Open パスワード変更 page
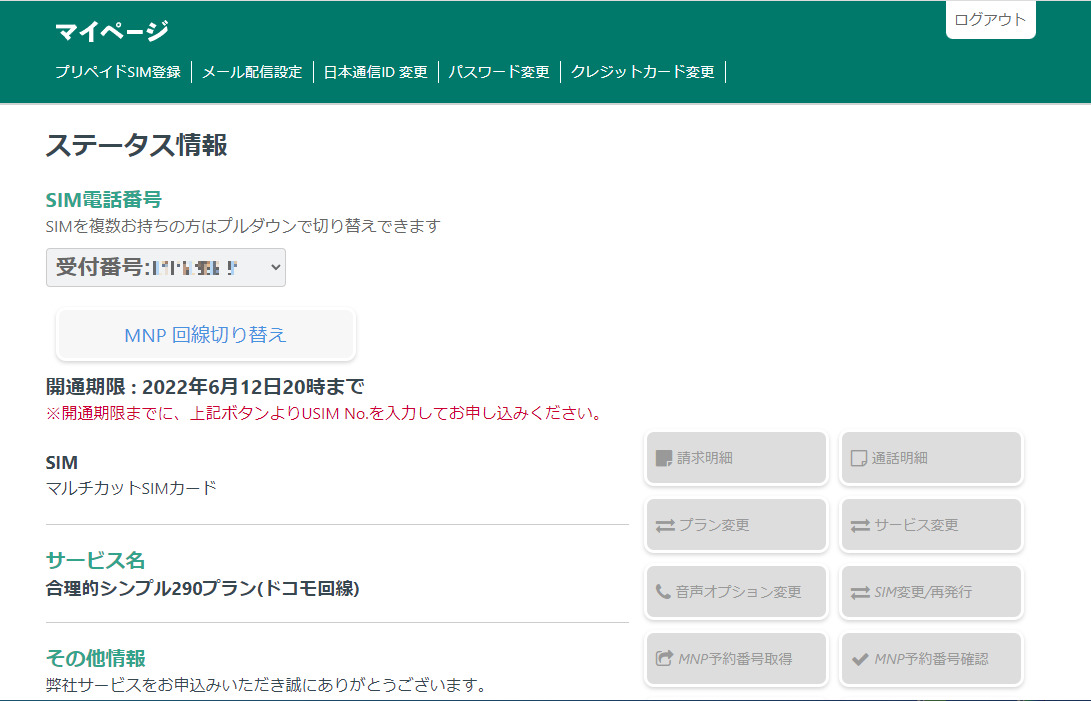The image size is (1091, 701). coord(499,72)
